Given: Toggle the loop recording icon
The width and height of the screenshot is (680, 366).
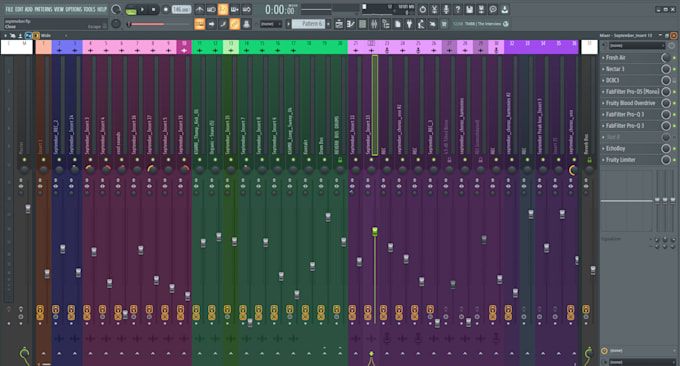Looking at the screenshot, I should click(x=246, y=9).
